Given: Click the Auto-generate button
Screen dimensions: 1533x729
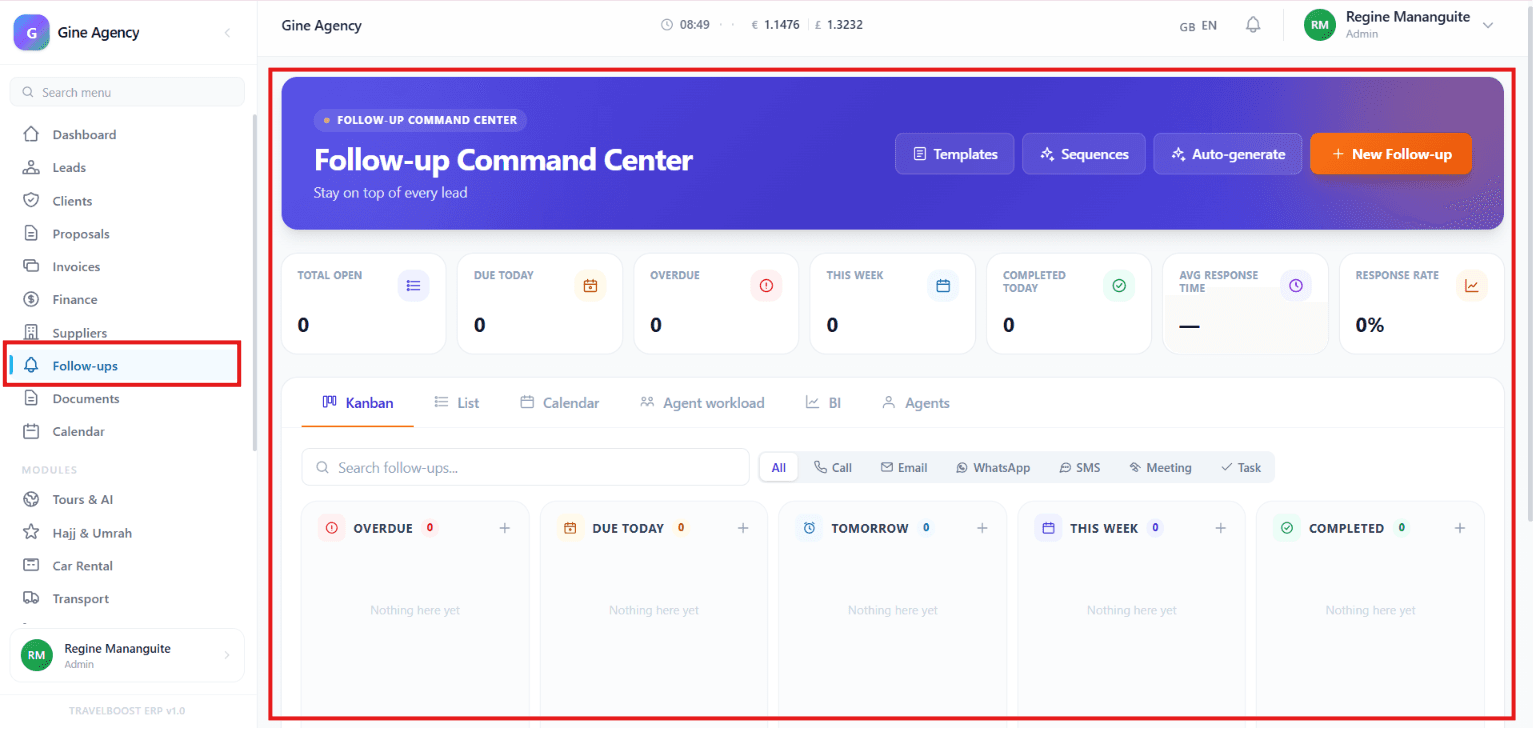Looking at the screenshot, I should click(1228, 154).
